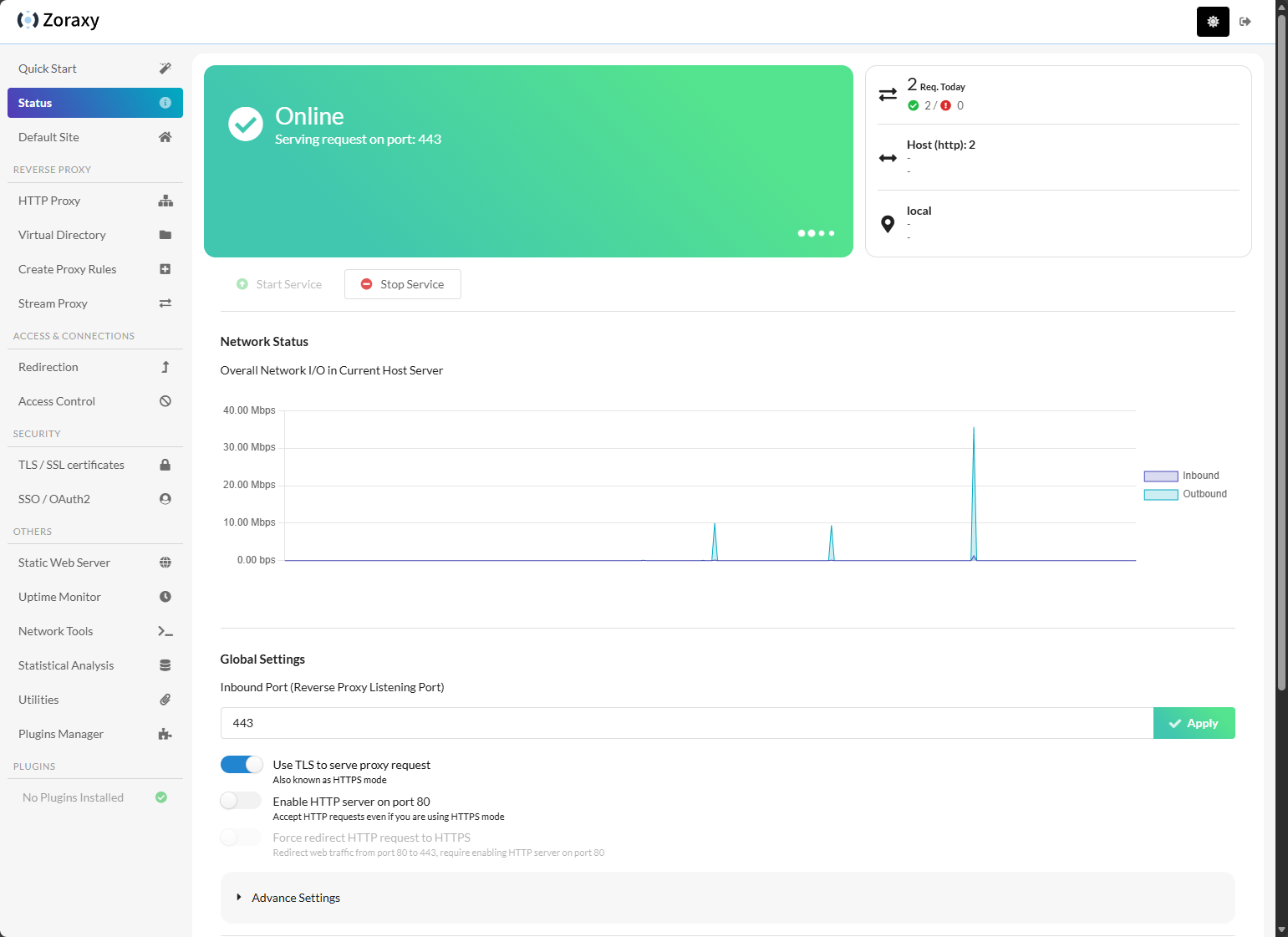Click the "Serving request on port: 443" text
This screenshot has height=937, width=1288.
tap(359, 140)
